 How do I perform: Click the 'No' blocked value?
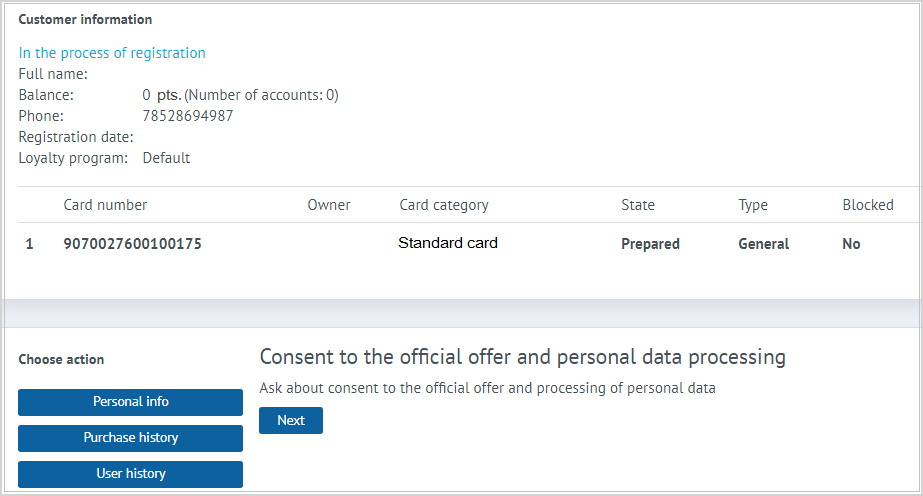pyautogui.click(x=851, y=244)
